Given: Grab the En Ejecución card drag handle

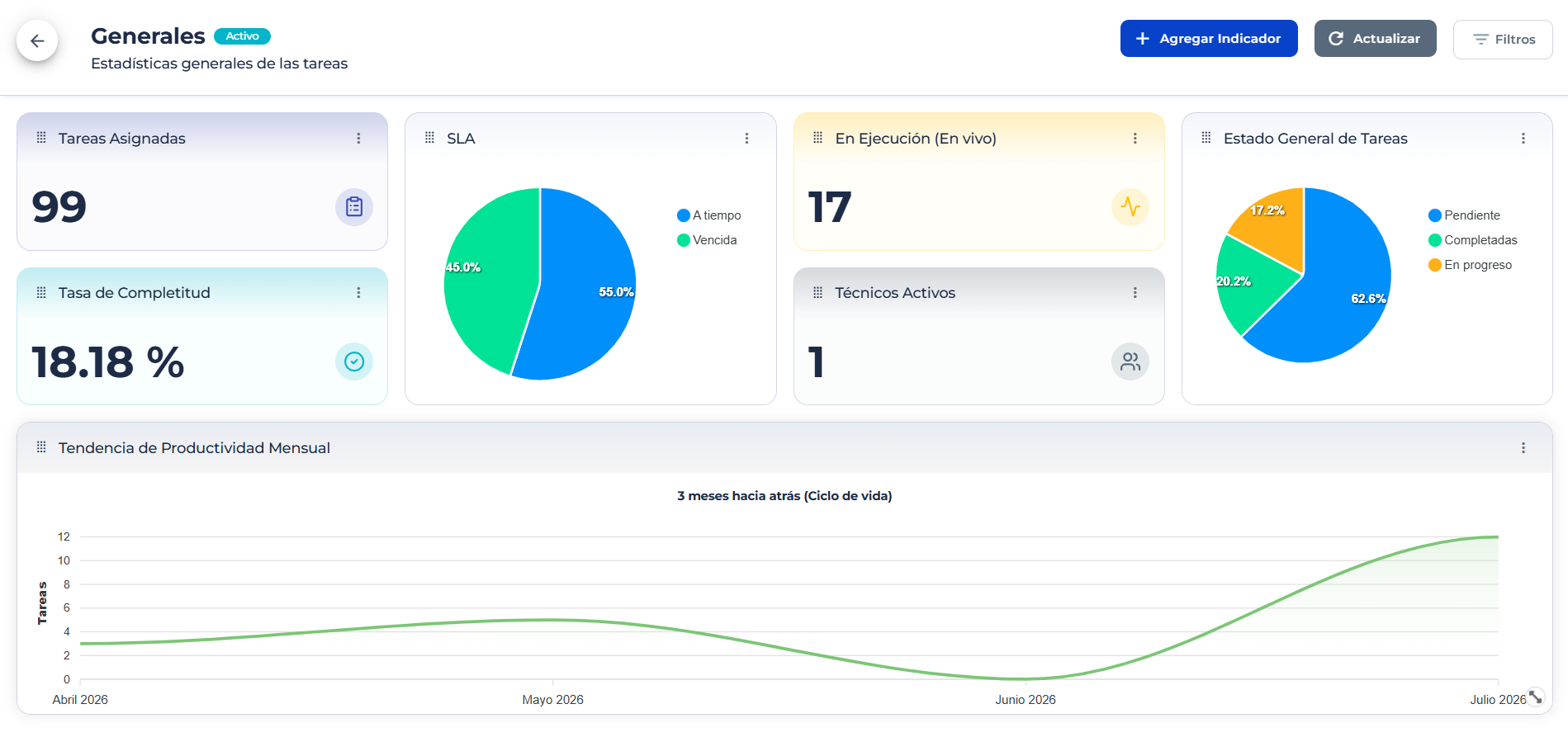Looking at the screenshot, I should pyautogui.click(x=817, y=138).
